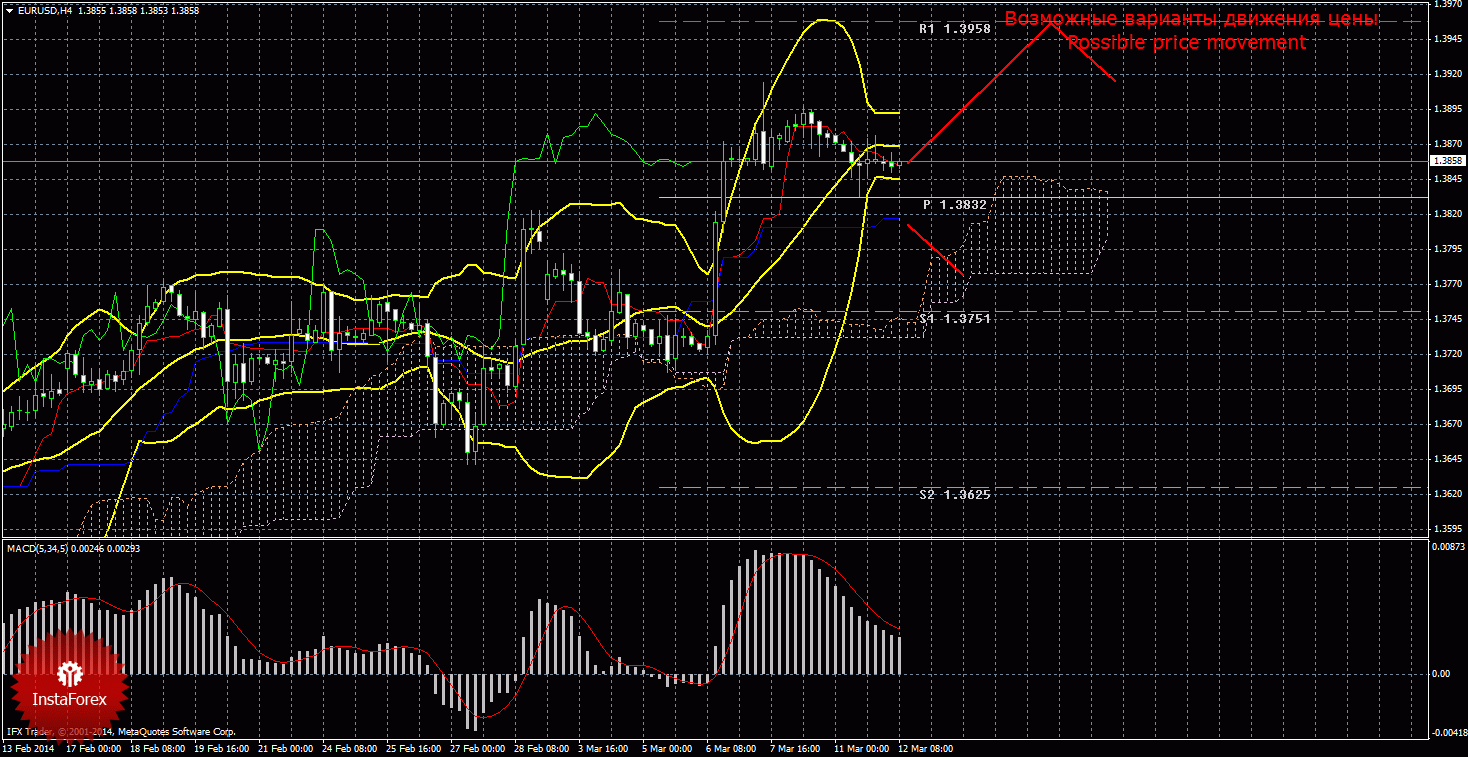1468x757 pixels.
Task: Click the 6 Mar 08:00 date label
Action: [x=733, y=748]
